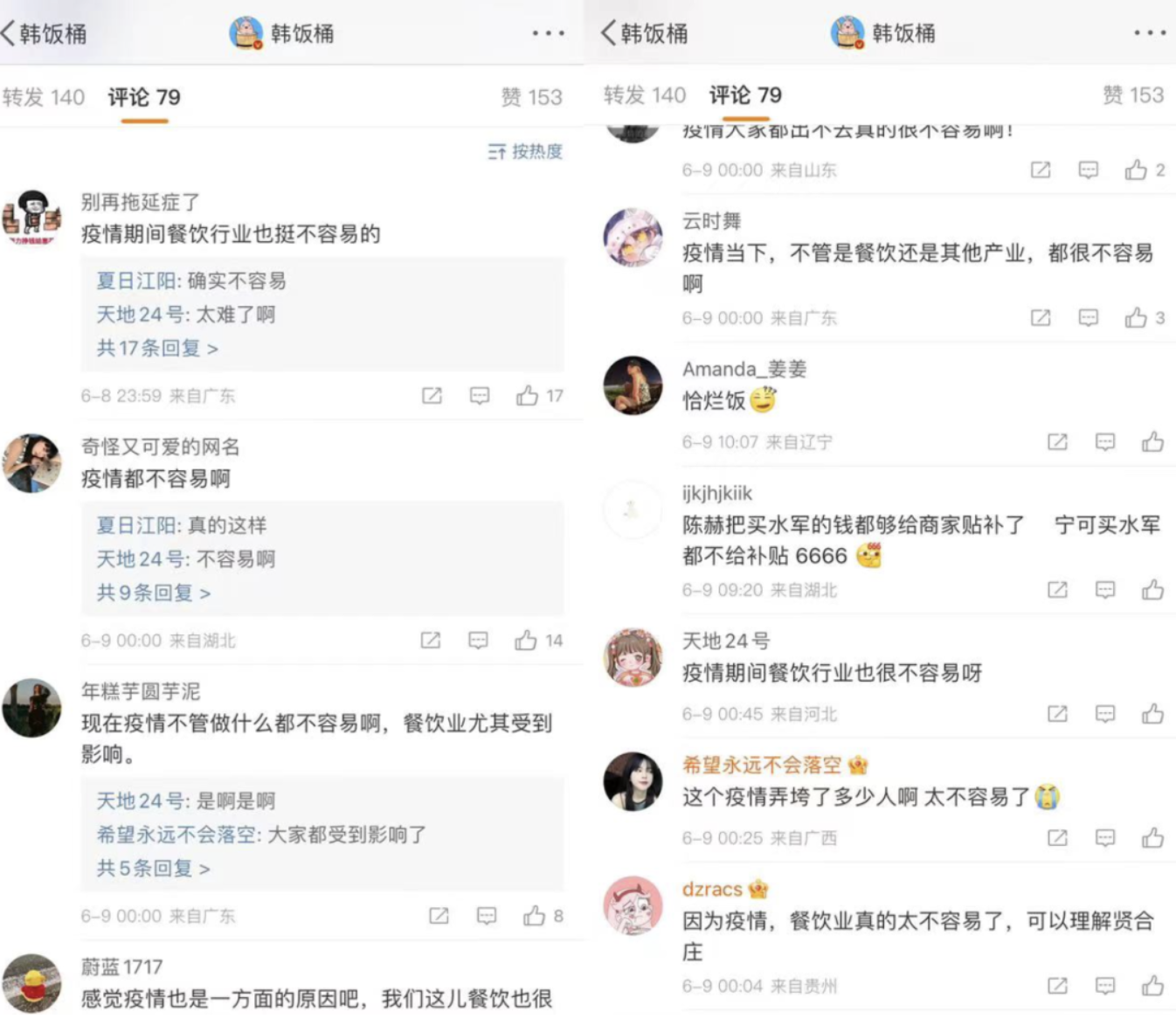Tap the repost icon under 年糕芋圆芋泥's comment

click(439, 916)
